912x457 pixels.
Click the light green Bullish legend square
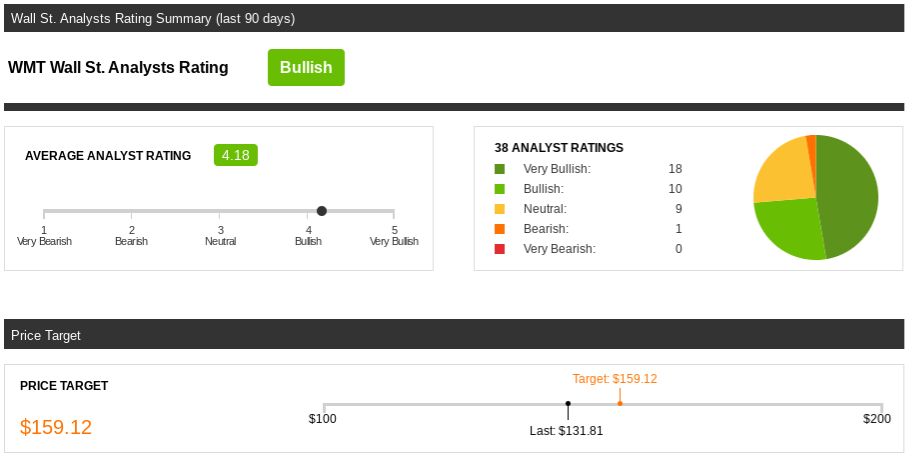pyautogui.click(x=500, y=189)
